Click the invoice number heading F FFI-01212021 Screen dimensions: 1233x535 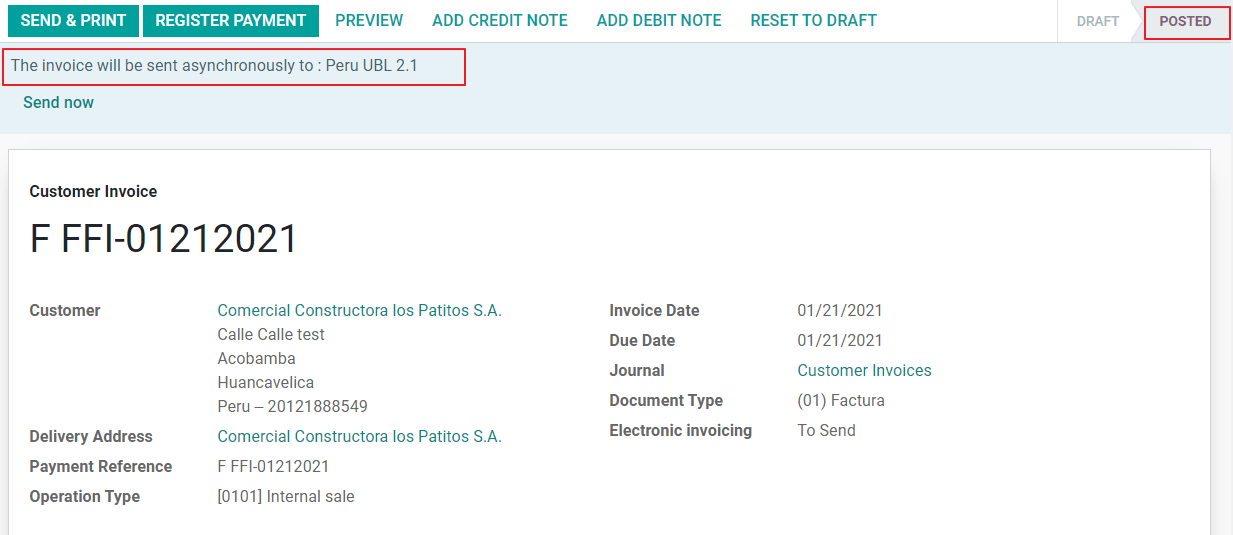[164, 240]
